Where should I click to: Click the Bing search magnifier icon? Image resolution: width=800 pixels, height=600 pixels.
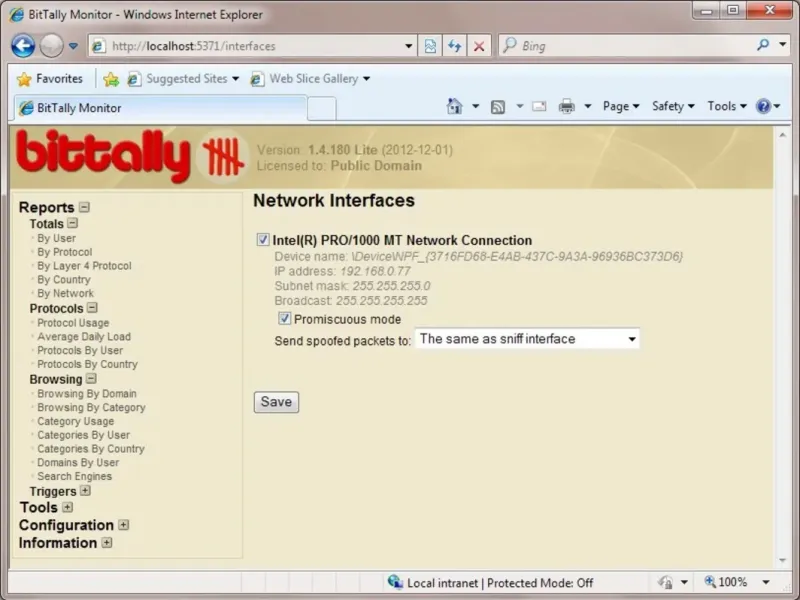tap(763, 45)
